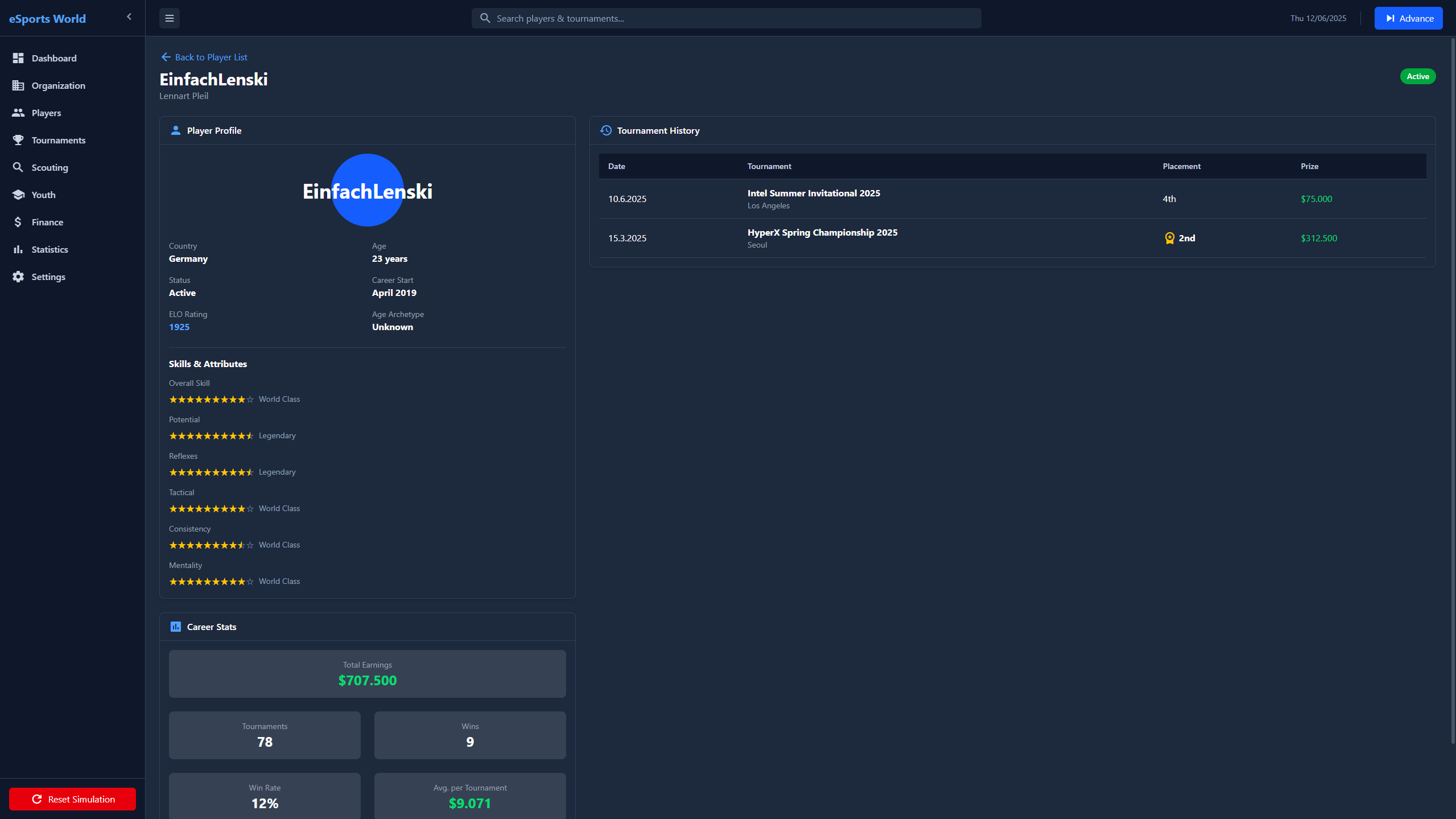Open the Tournaments section

(x=72, y=140)
